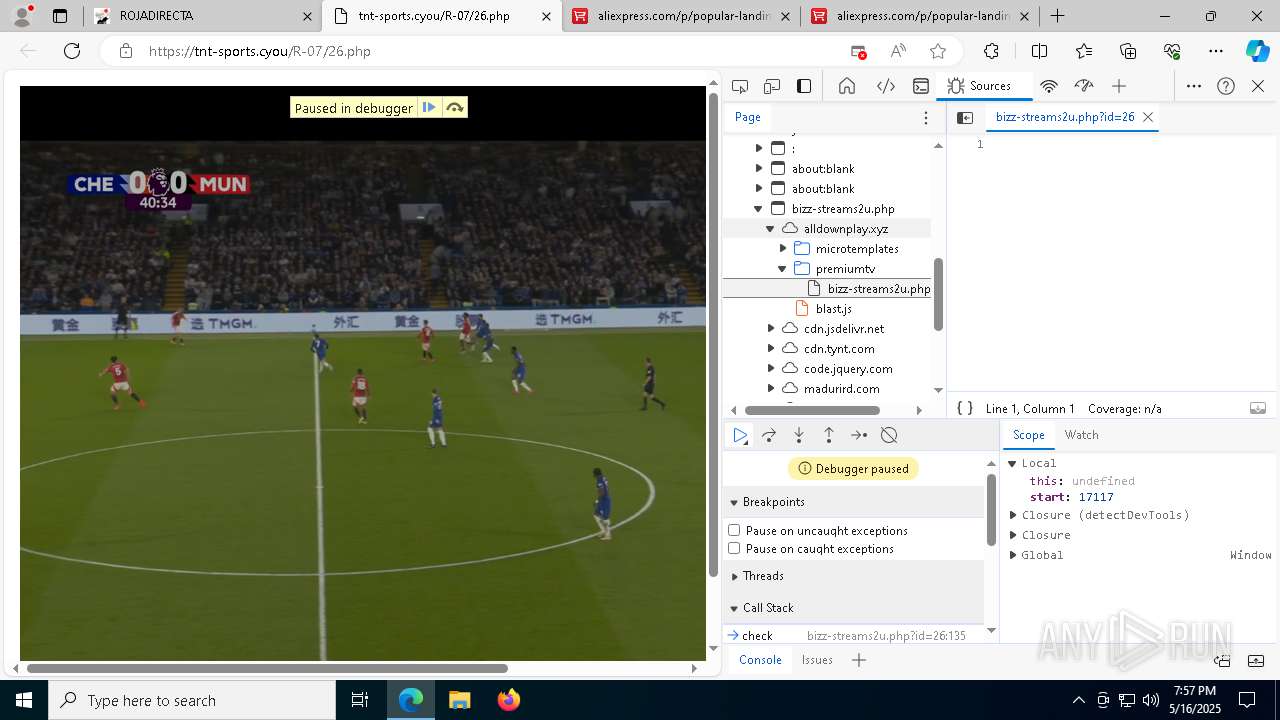
Task: Open Page pane more options menu
Action: click(x=926, y=117)
